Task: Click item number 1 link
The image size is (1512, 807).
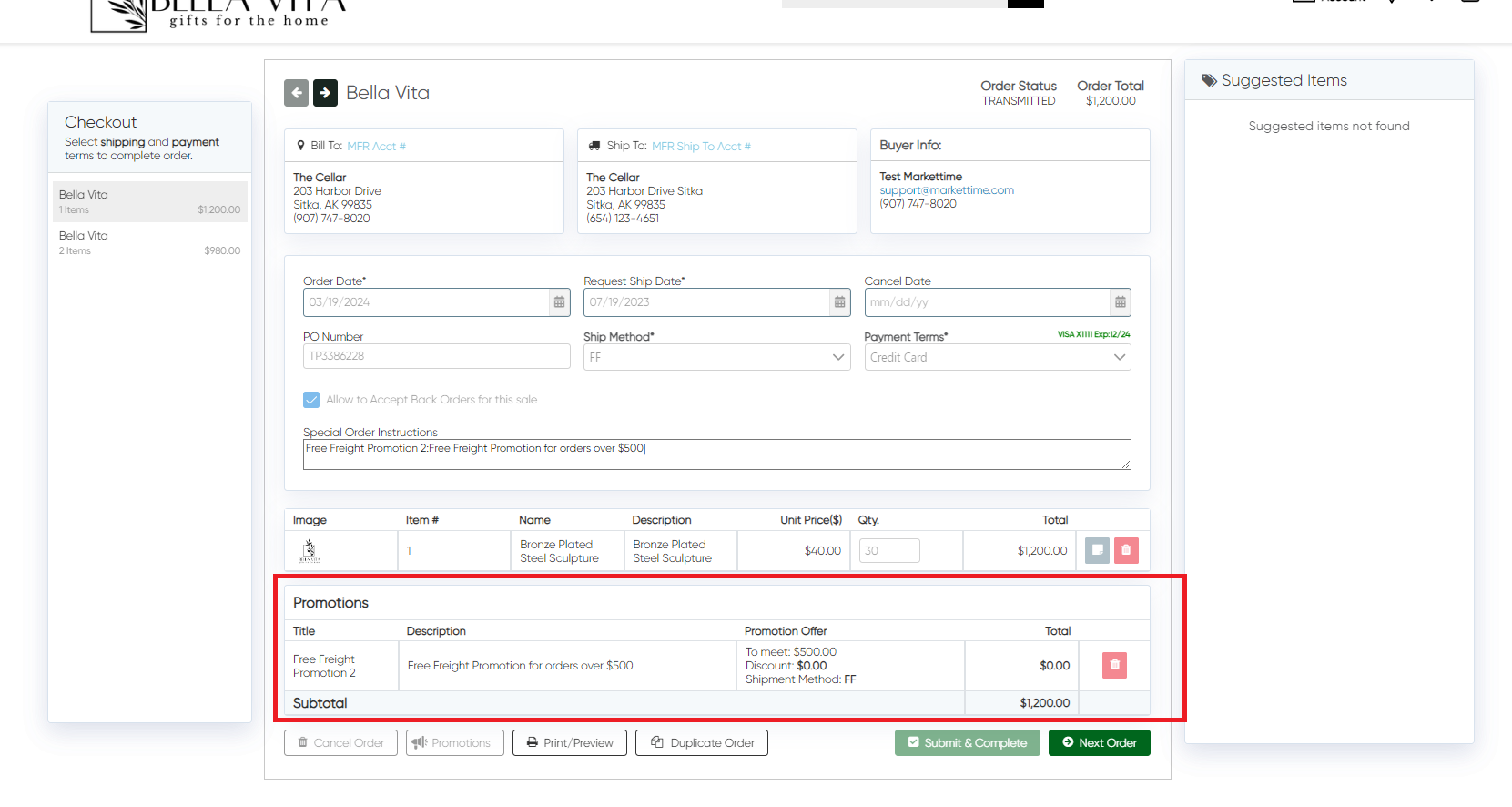Action: click(x=410, y=551)
